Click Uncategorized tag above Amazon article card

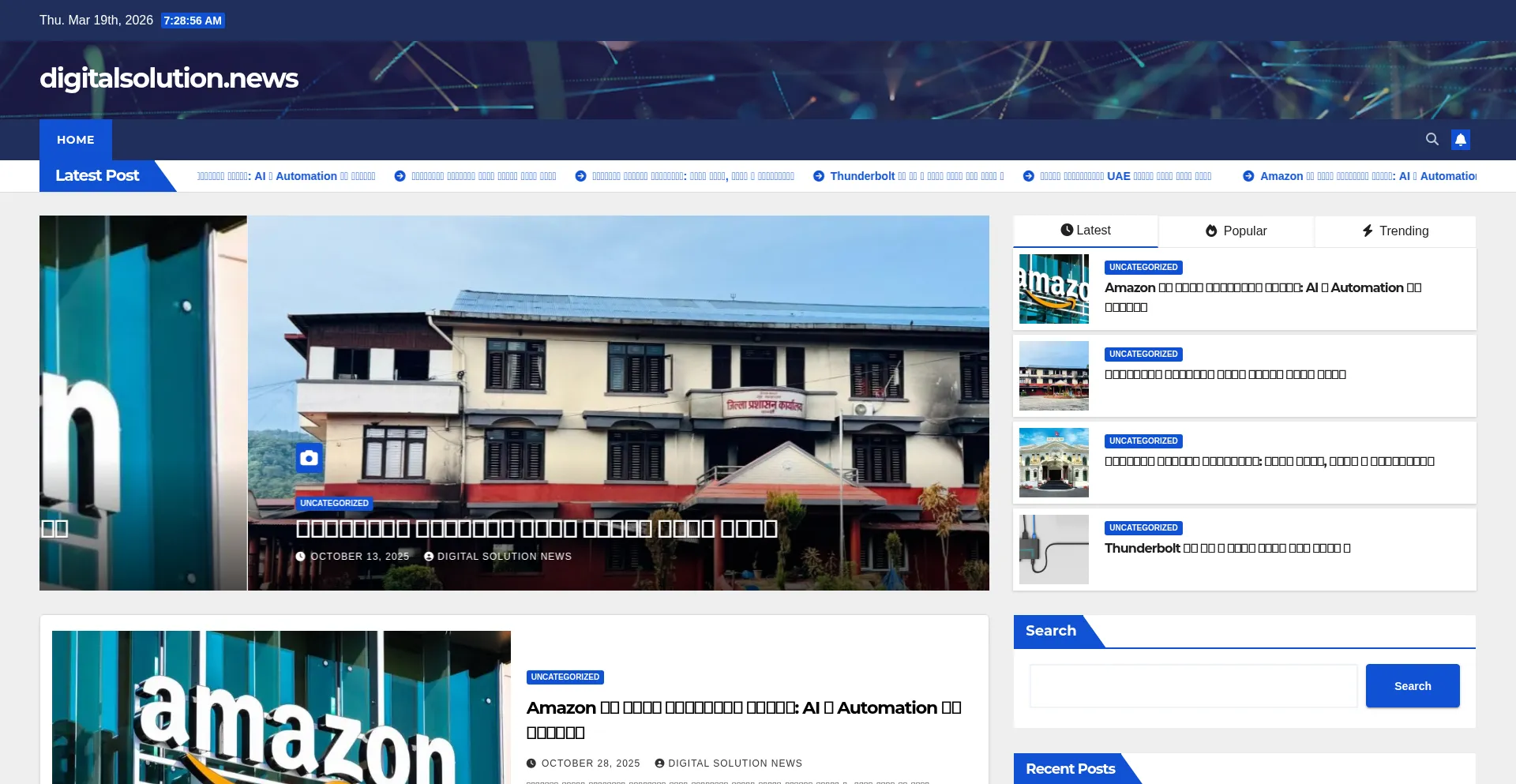pyautogui.click(x=565, y=677)
